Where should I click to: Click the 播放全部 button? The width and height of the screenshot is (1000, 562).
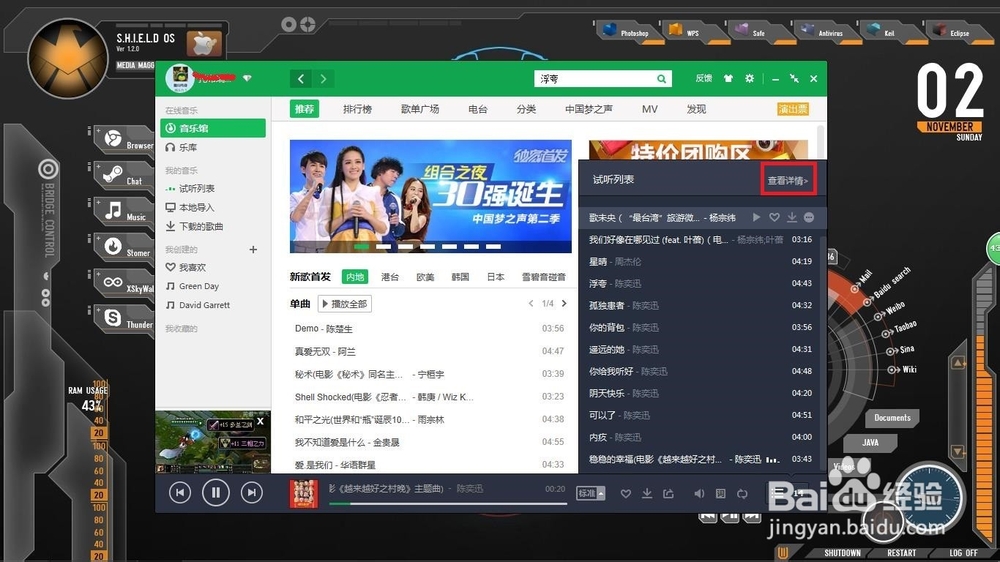click(344, 304)
